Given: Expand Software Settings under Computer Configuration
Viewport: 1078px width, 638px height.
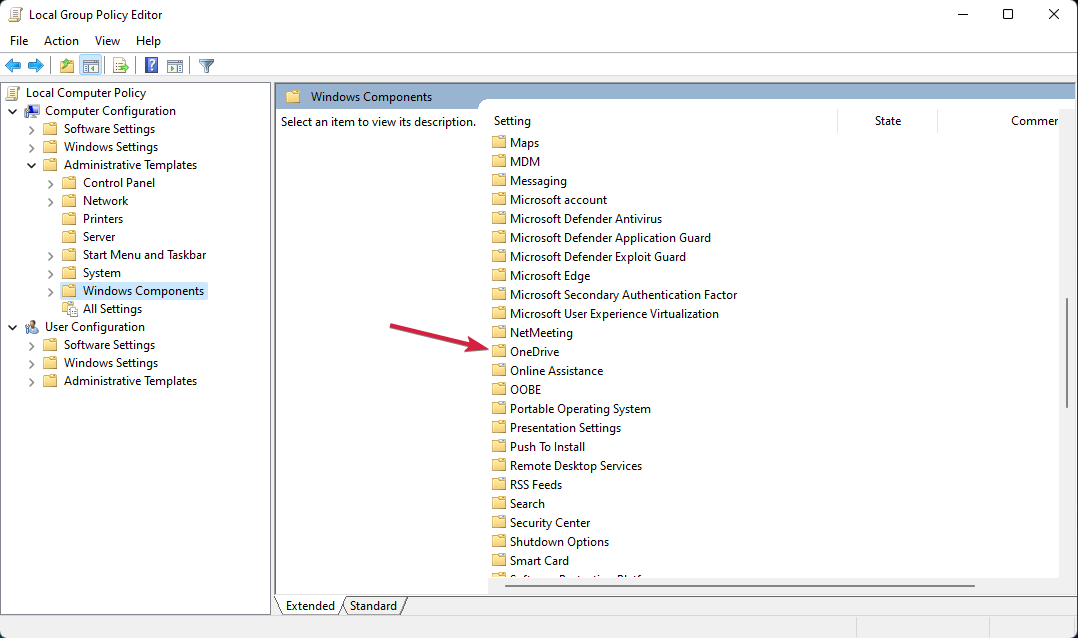Looking at the screenshot, I should [31, 129].
